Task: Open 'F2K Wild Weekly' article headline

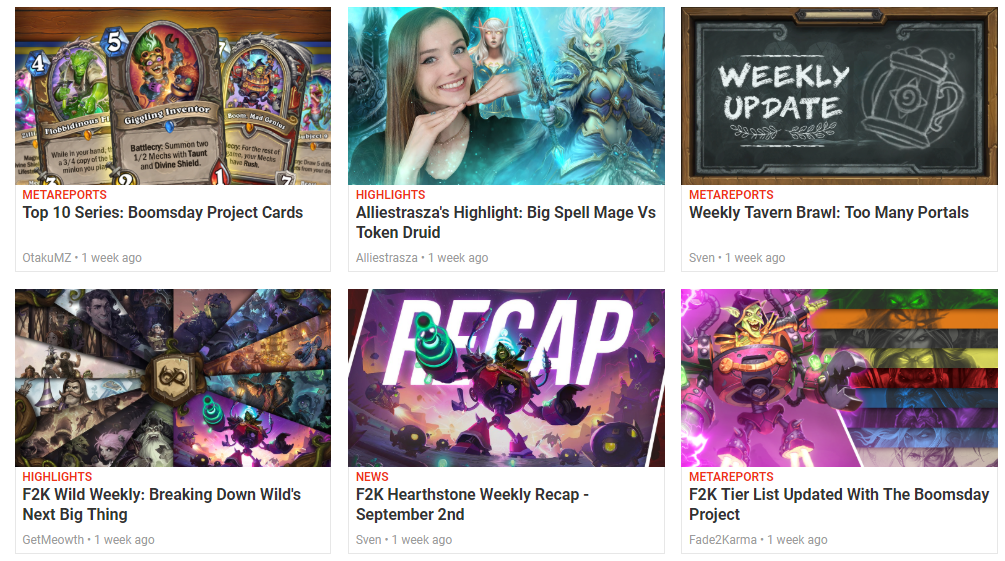Action: click(x=162, y=505)
